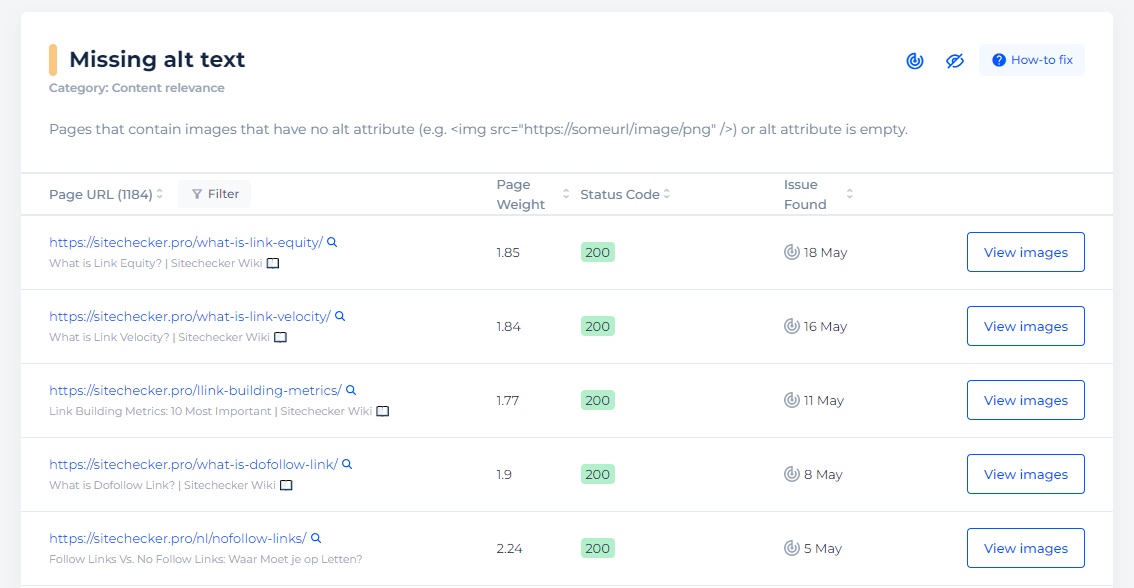Click magnifier icon next to what-is-link-velocity URL
The image size is (1134, 588).
(x=340, y=316)
